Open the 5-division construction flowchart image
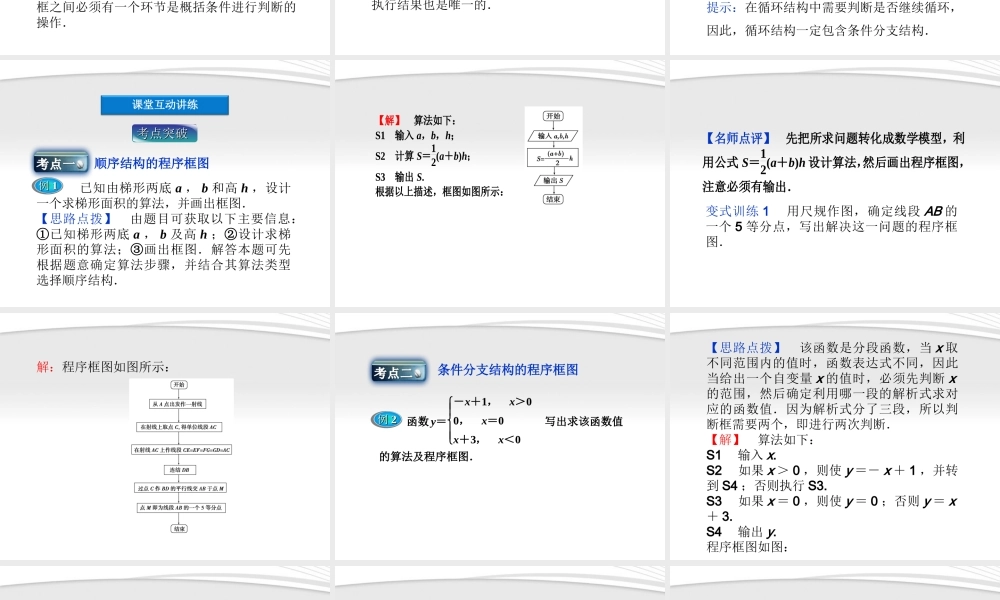This screenshot has width=1000, height=600. (x=181, y=456)
